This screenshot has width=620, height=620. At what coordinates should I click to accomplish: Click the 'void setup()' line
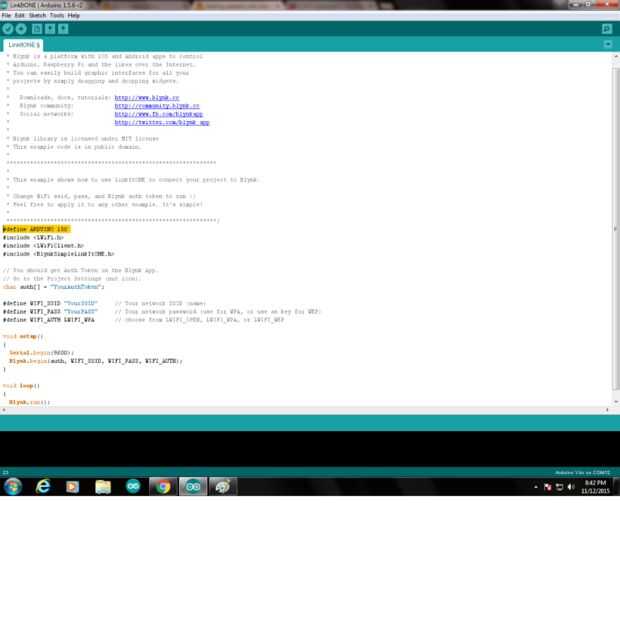coord(23,336)
